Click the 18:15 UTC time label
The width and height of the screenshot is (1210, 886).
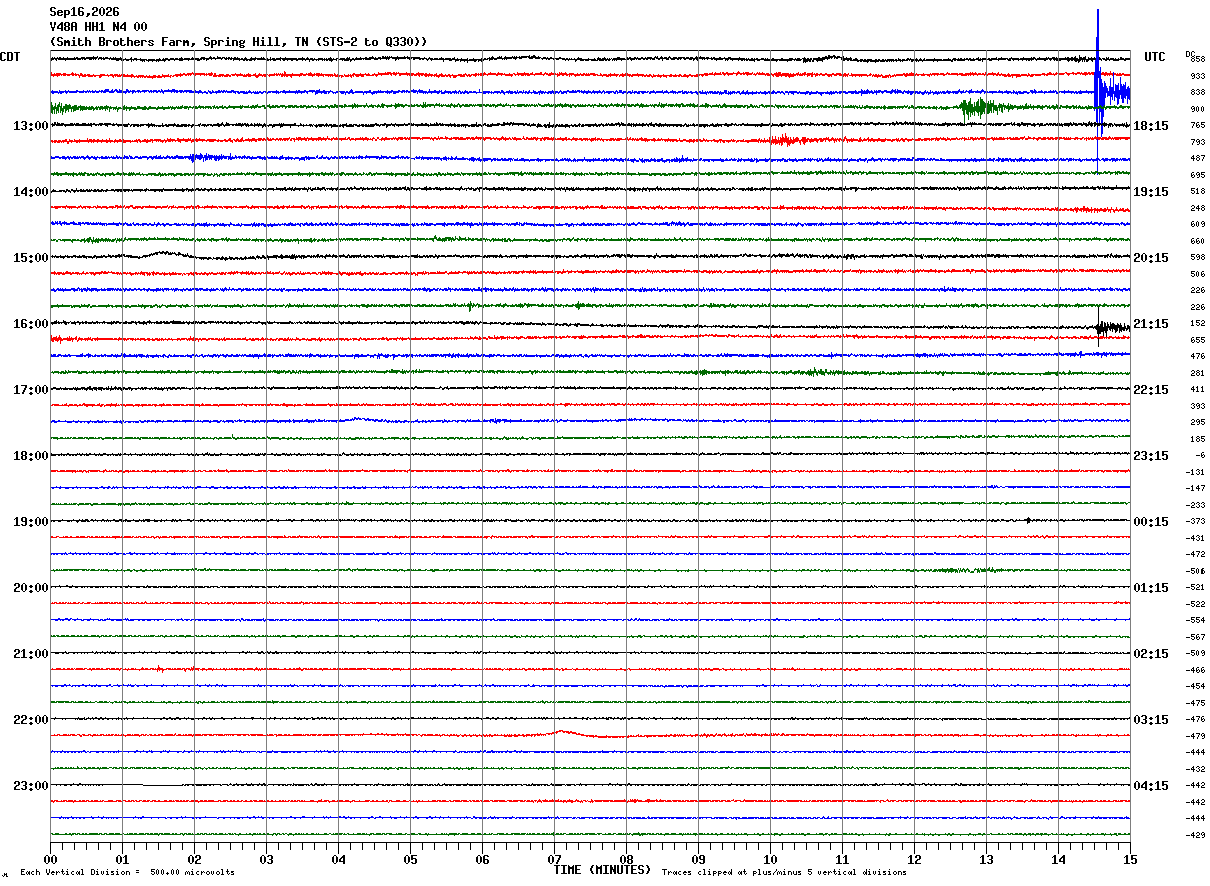click(1152, 126)
